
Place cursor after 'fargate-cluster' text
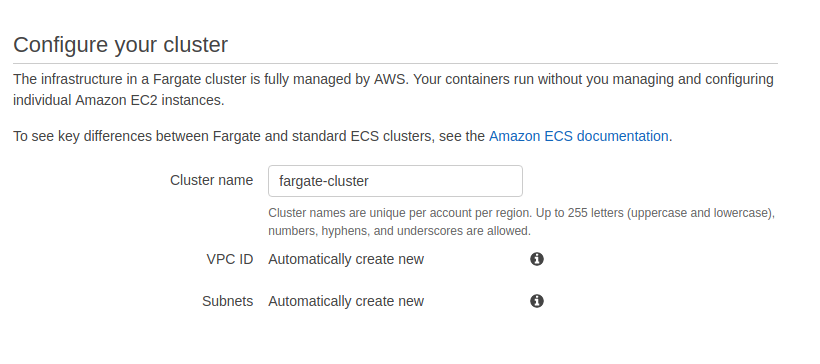point(370,181)
